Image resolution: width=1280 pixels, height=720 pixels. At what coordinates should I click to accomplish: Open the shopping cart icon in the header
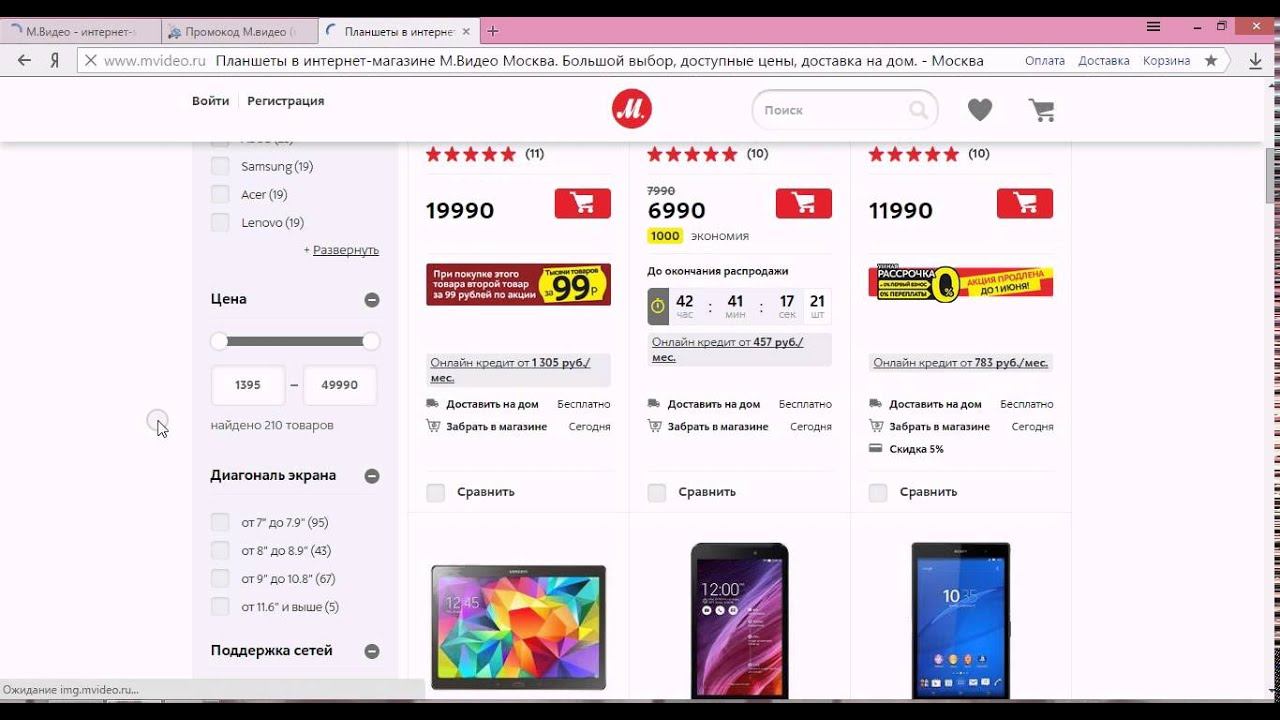click(1042, 110)
